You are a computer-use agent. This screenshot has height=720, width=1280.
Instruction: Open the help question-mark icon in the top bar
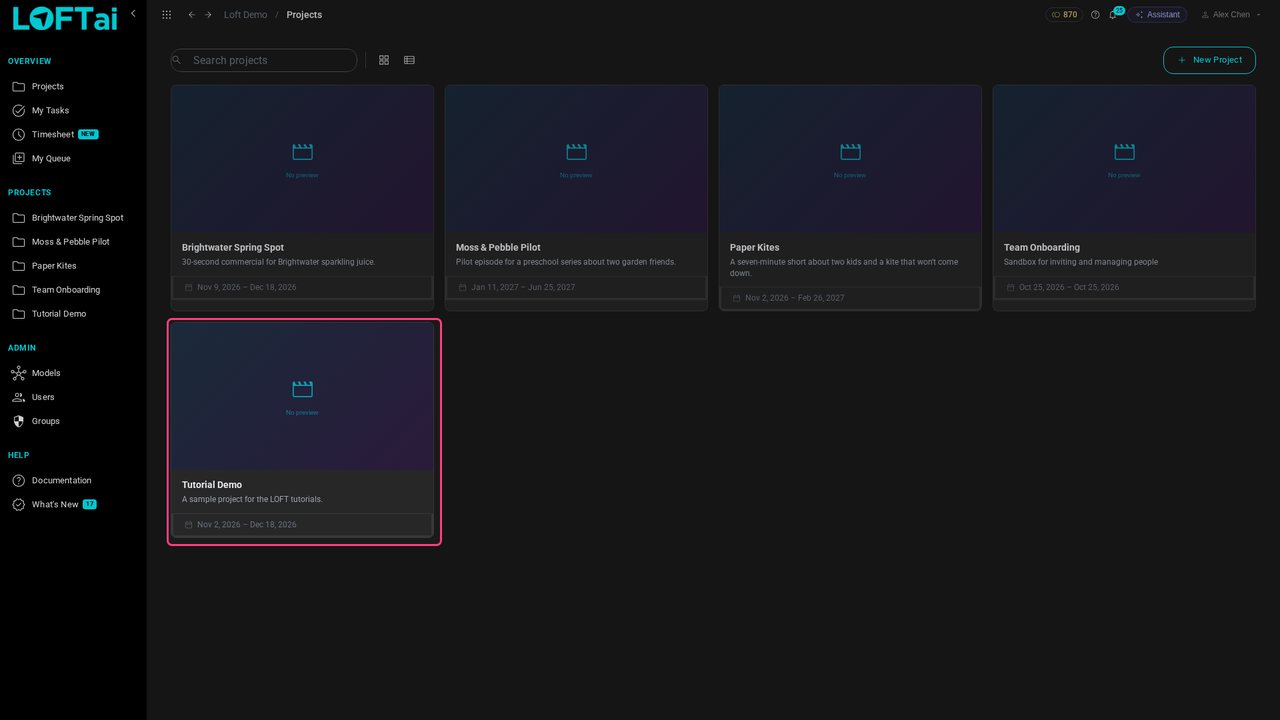point(1095,15)
